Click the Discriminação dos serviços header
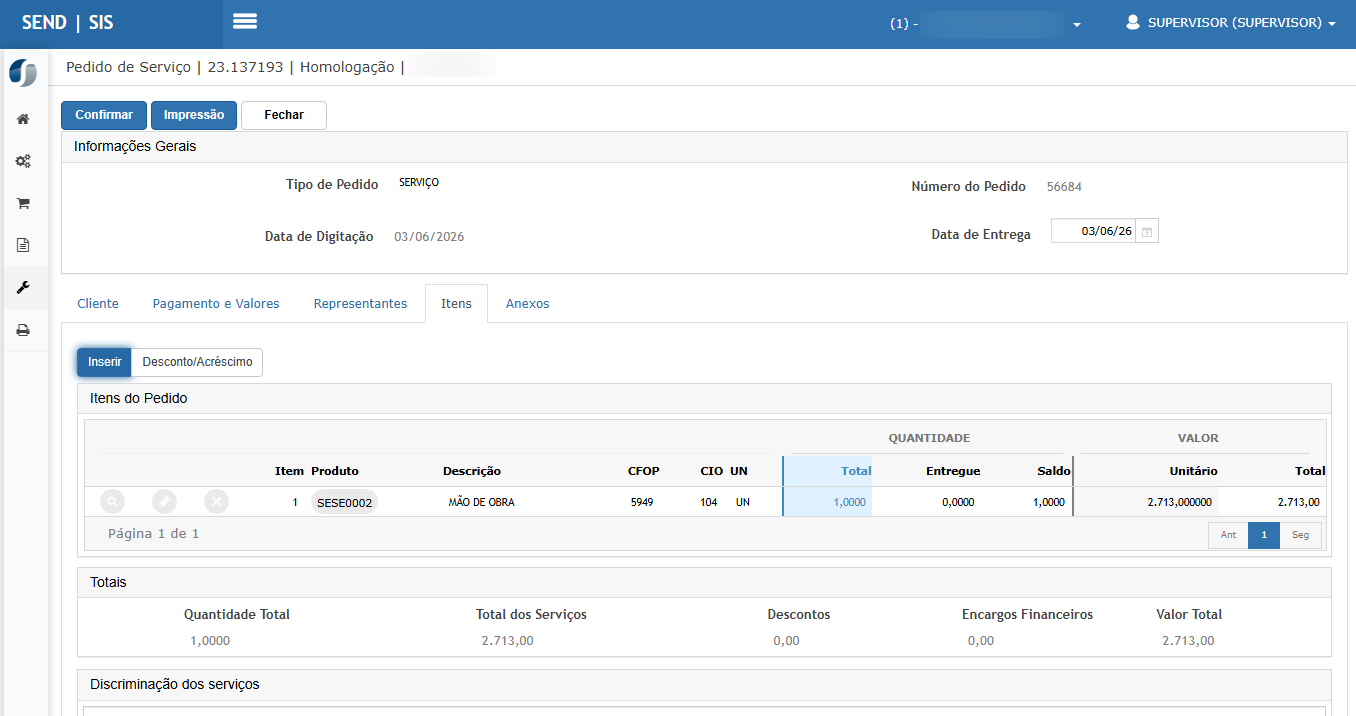This screenshot has height=716, width=1356. point(175,684)
